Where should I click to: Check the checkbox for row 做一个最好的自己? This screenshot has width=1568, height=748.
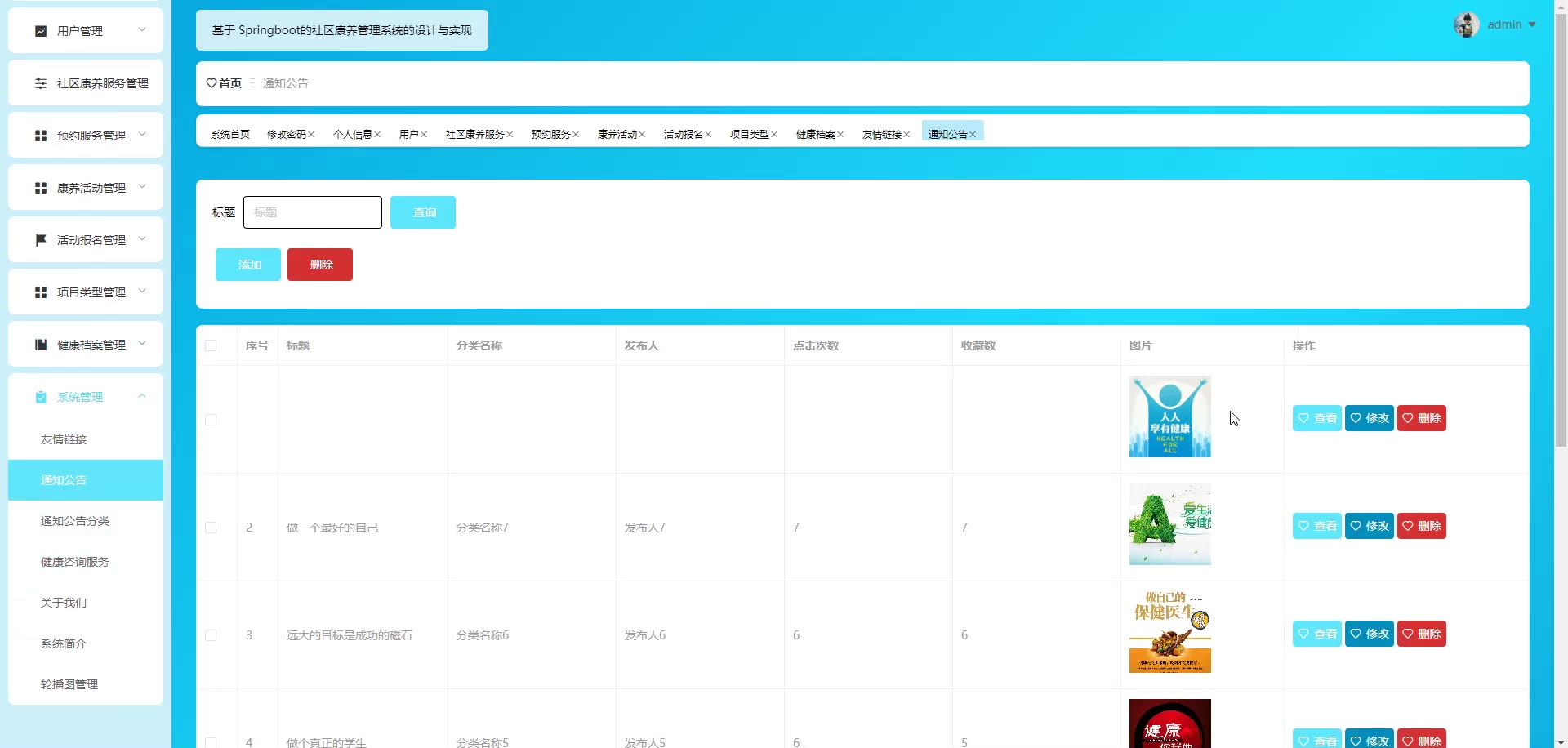tap(211, 528)
